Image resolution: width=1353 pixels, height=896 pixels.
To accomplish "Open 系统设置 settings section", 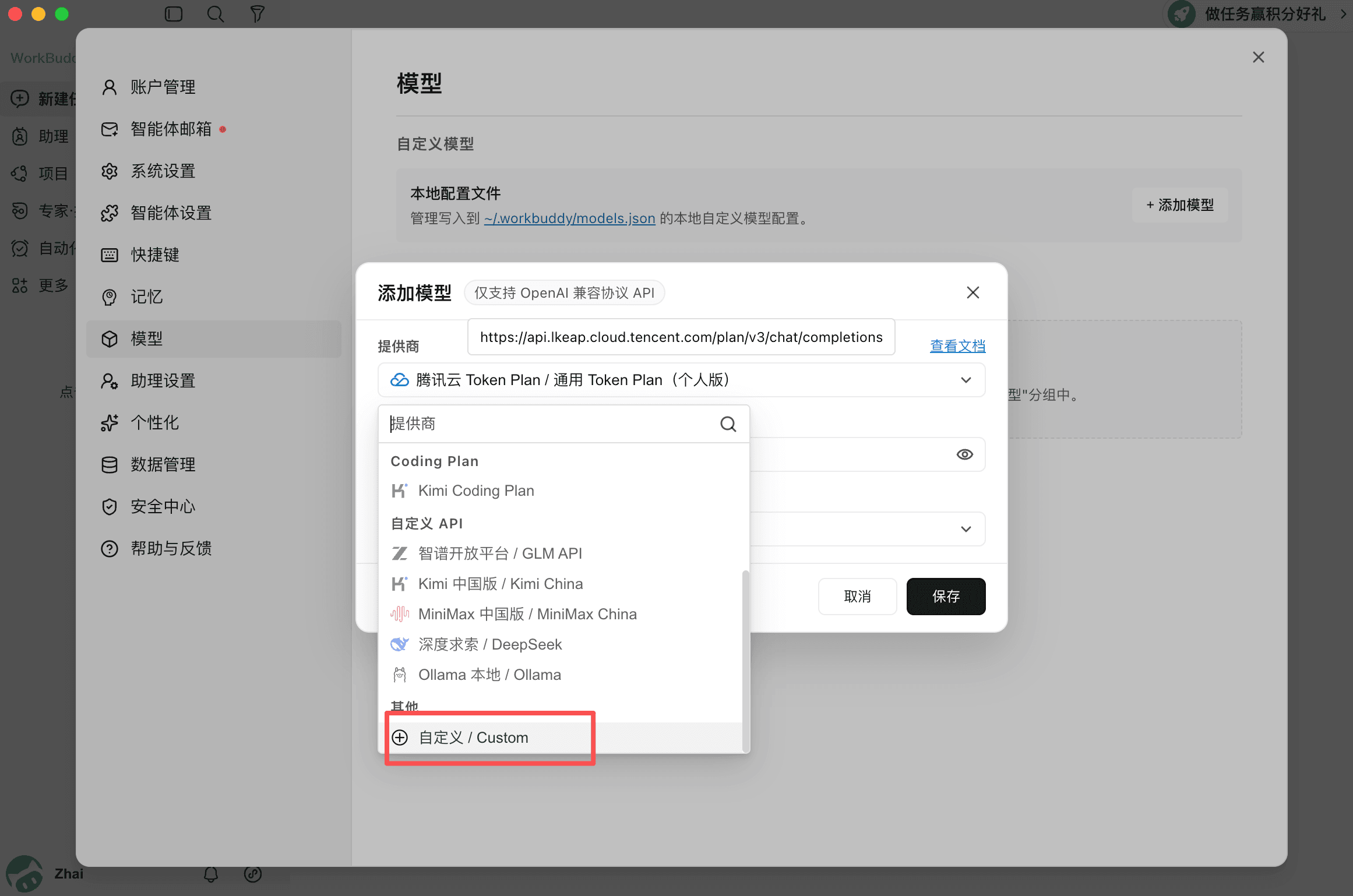I will tap(213, 171).
